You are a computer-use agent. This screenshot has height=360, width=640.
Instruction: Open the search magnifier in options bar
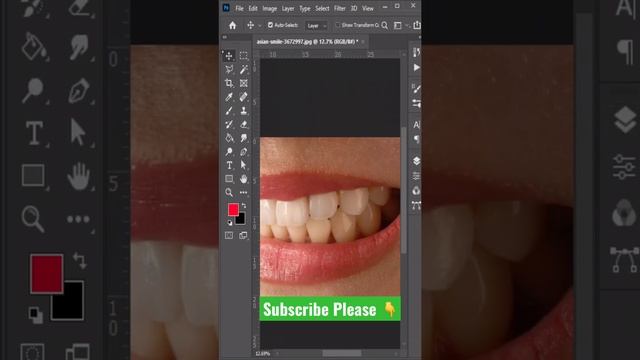(x=385, y=25)
